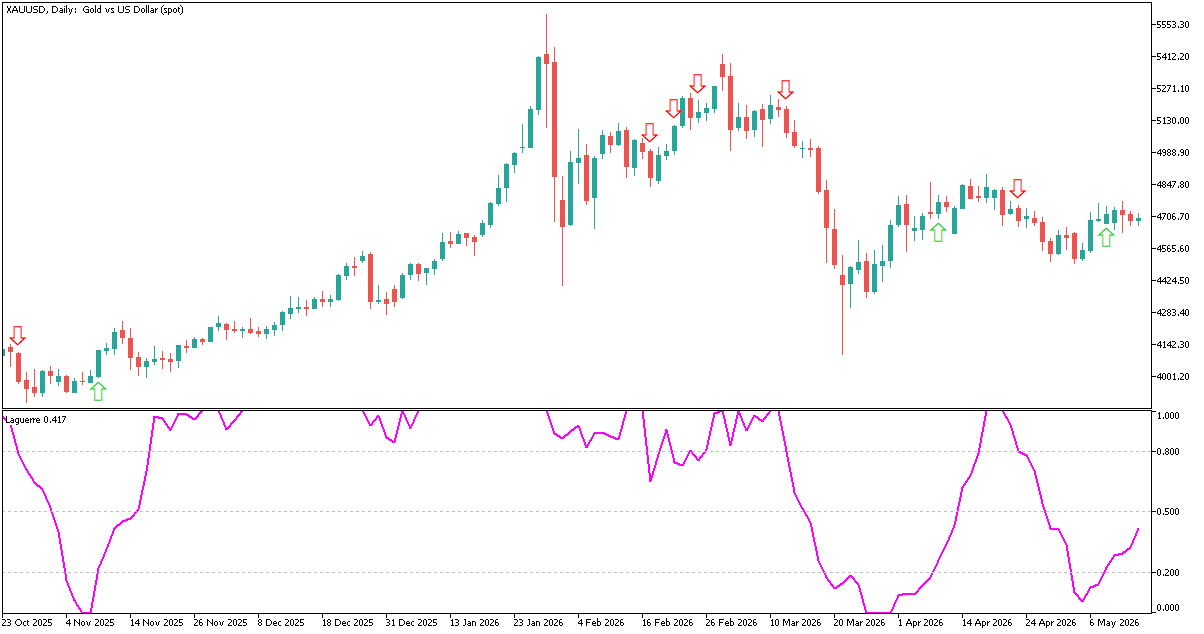Image resolution: width=1204 pixels, height=634 pixels.
Task: Click the 4424.50 price axis label
Action: (1174, 281)
